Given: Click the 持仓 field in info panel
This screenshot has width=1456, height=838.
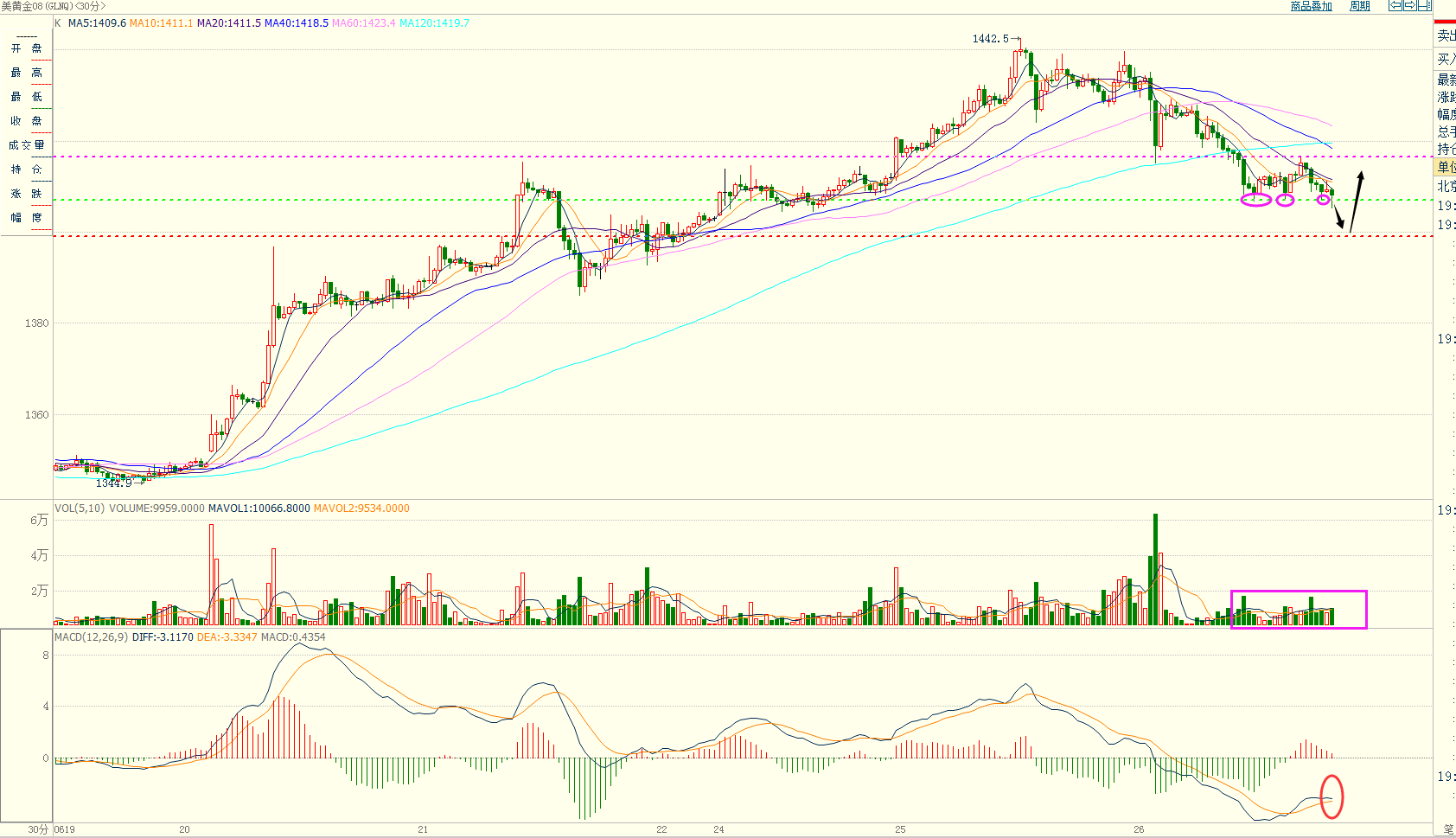Looking at the screenshot, I should (x=26, y=170).
